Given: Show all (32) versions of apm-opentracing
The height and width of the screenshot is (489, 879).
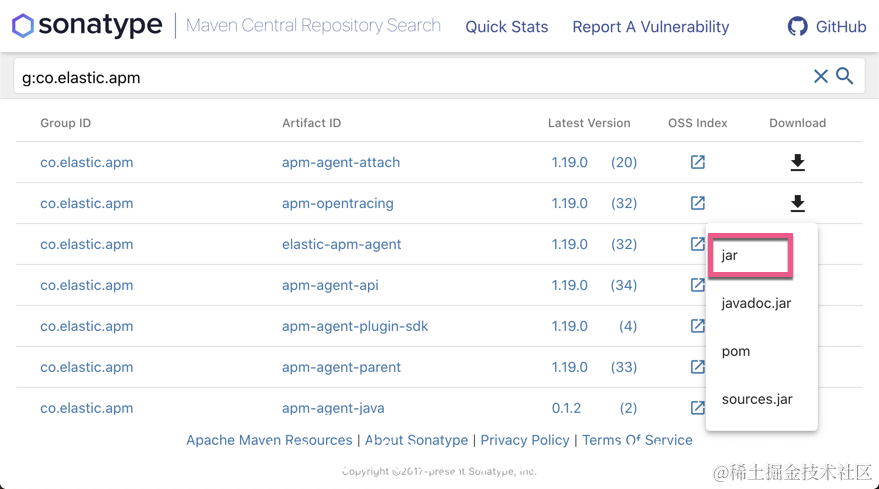Looking at the screenshot, I should (624, 203).
